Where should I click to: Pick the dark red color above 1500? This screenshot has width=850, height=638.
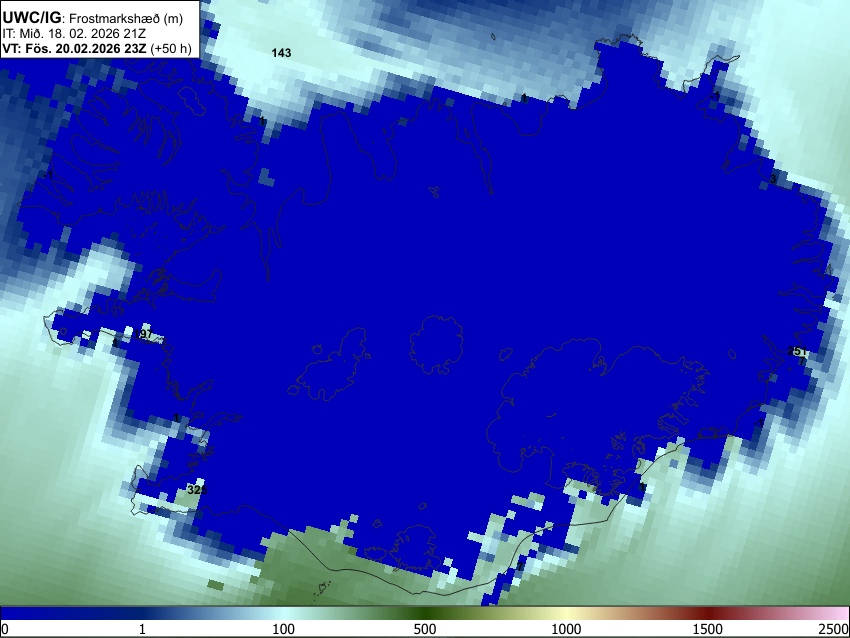(x=708, y=614)
